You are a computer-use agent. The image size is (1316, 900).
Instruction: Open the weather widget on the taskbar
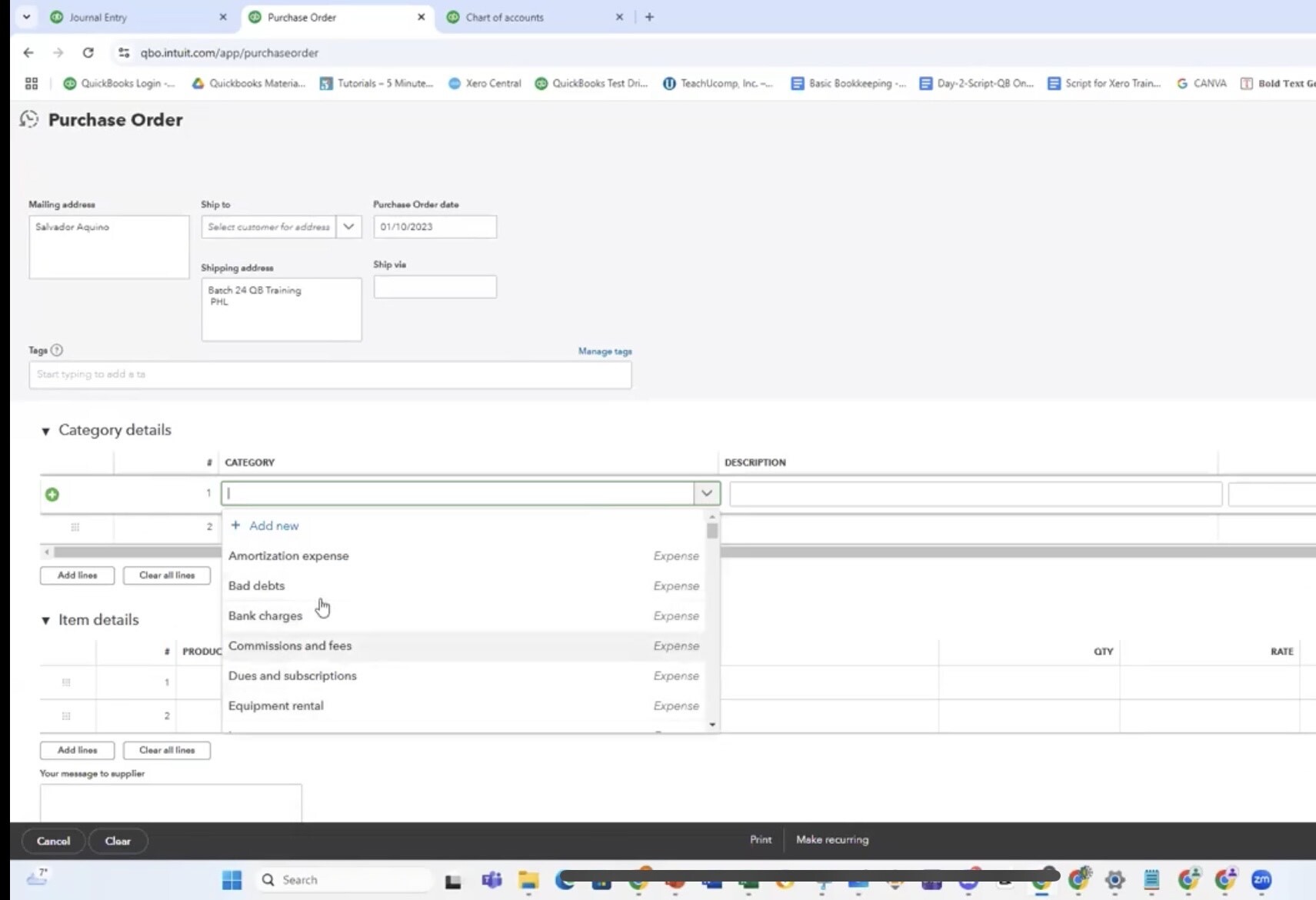click(37, 877)
